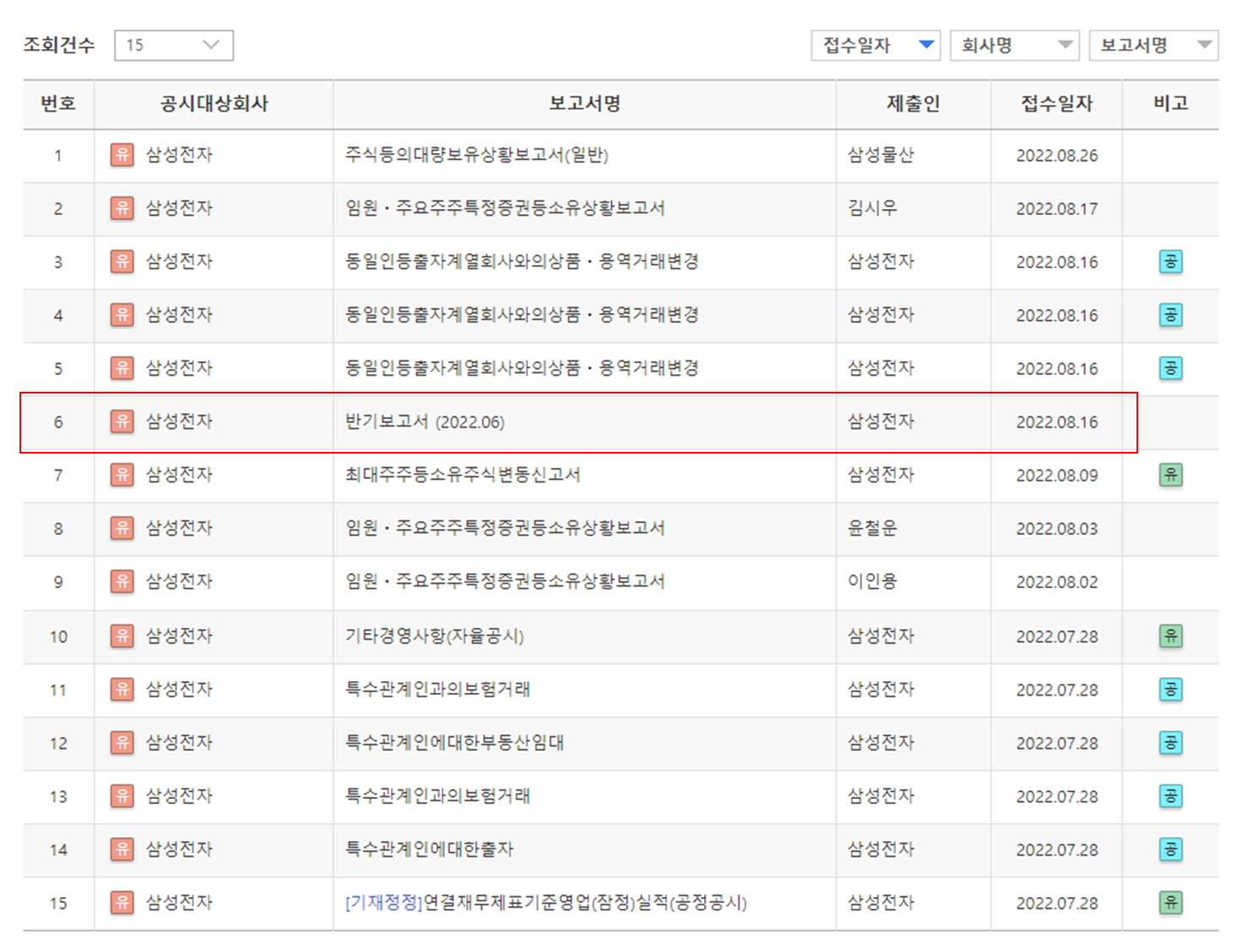
Task: Click the red 유 market icon in row 8
Action: point(123,528)
